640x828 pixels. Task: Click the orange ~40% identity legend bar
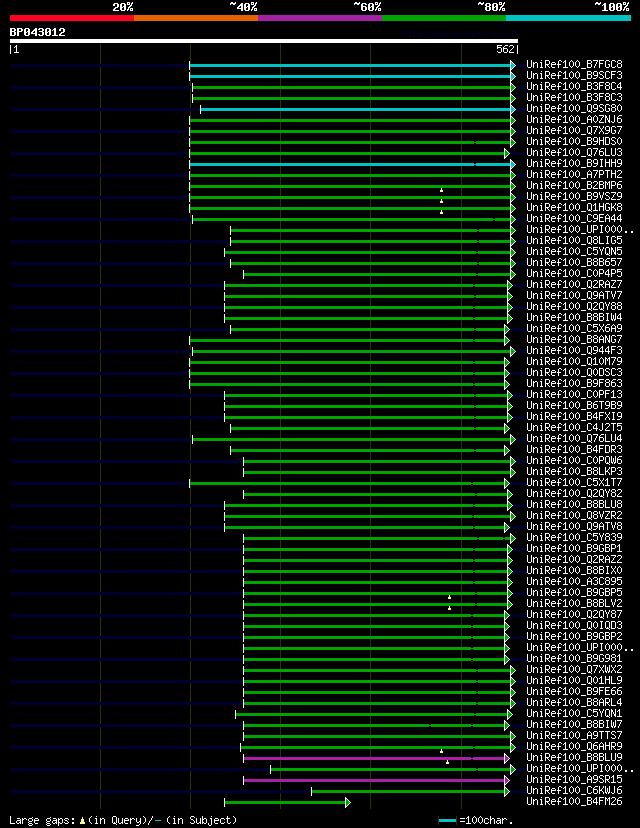tap(196, 18)
